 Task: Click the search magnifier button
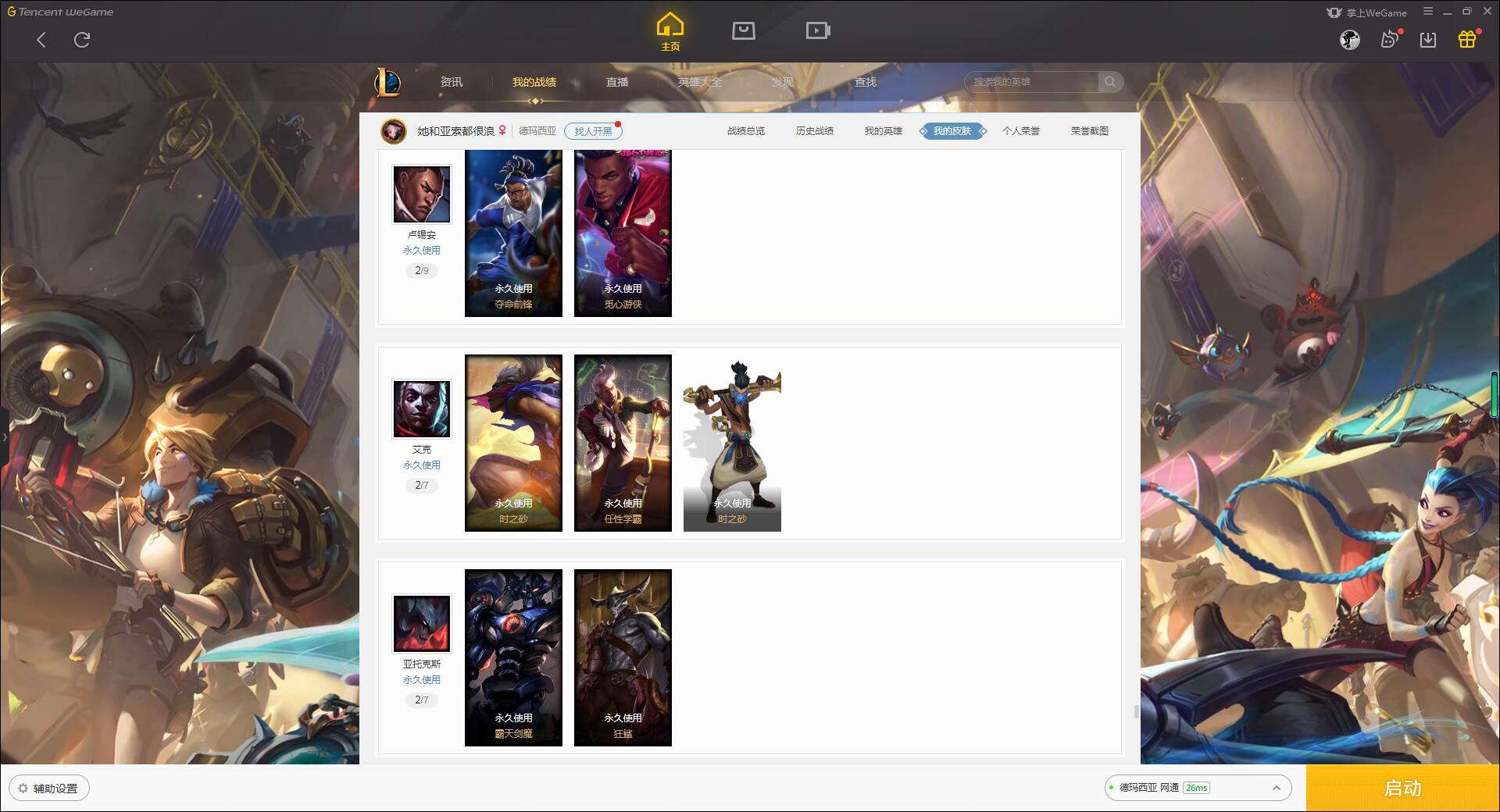(x=1110, y=82)
